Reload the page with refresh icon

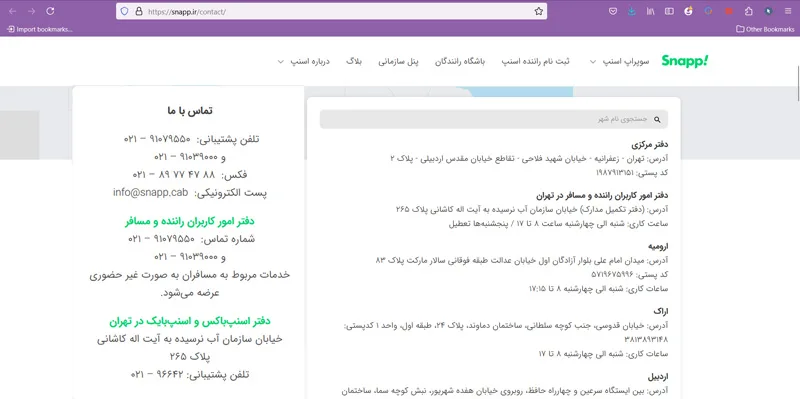tap(50, 11)
